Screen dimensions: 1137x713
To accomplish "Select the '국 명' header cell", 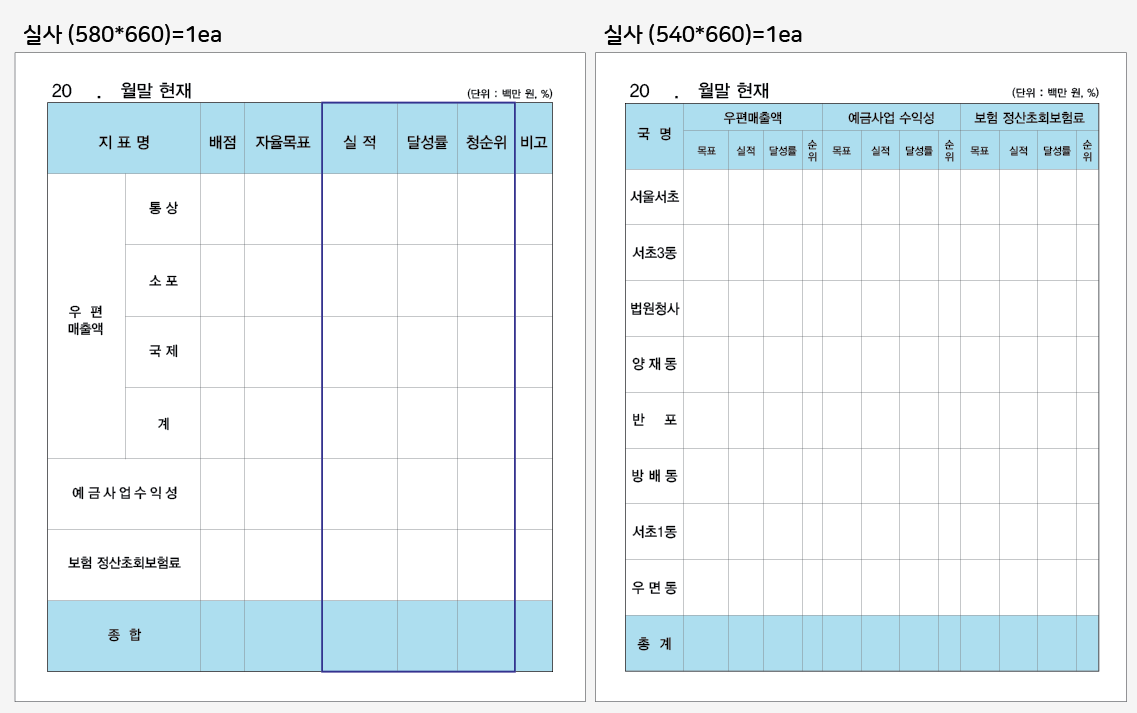I will pyautogui.click(x=655, y=134).
